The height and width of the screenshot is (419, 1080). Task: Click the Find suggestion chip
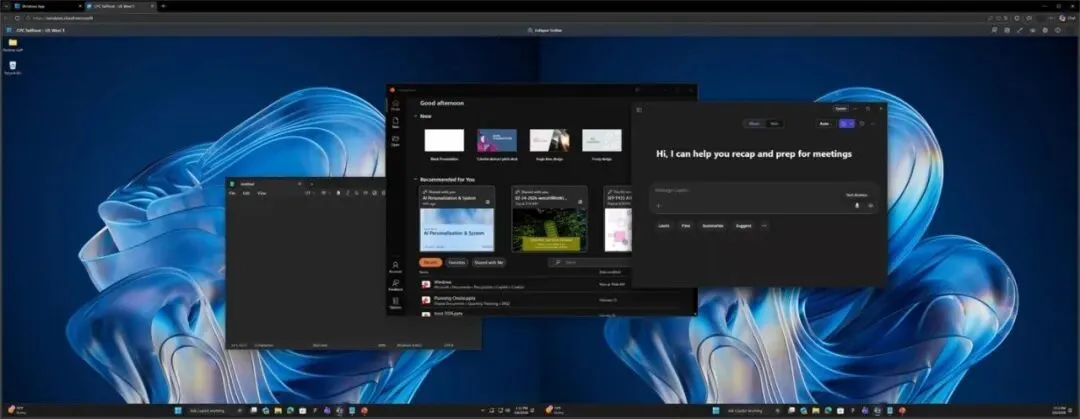click(685, 225)
